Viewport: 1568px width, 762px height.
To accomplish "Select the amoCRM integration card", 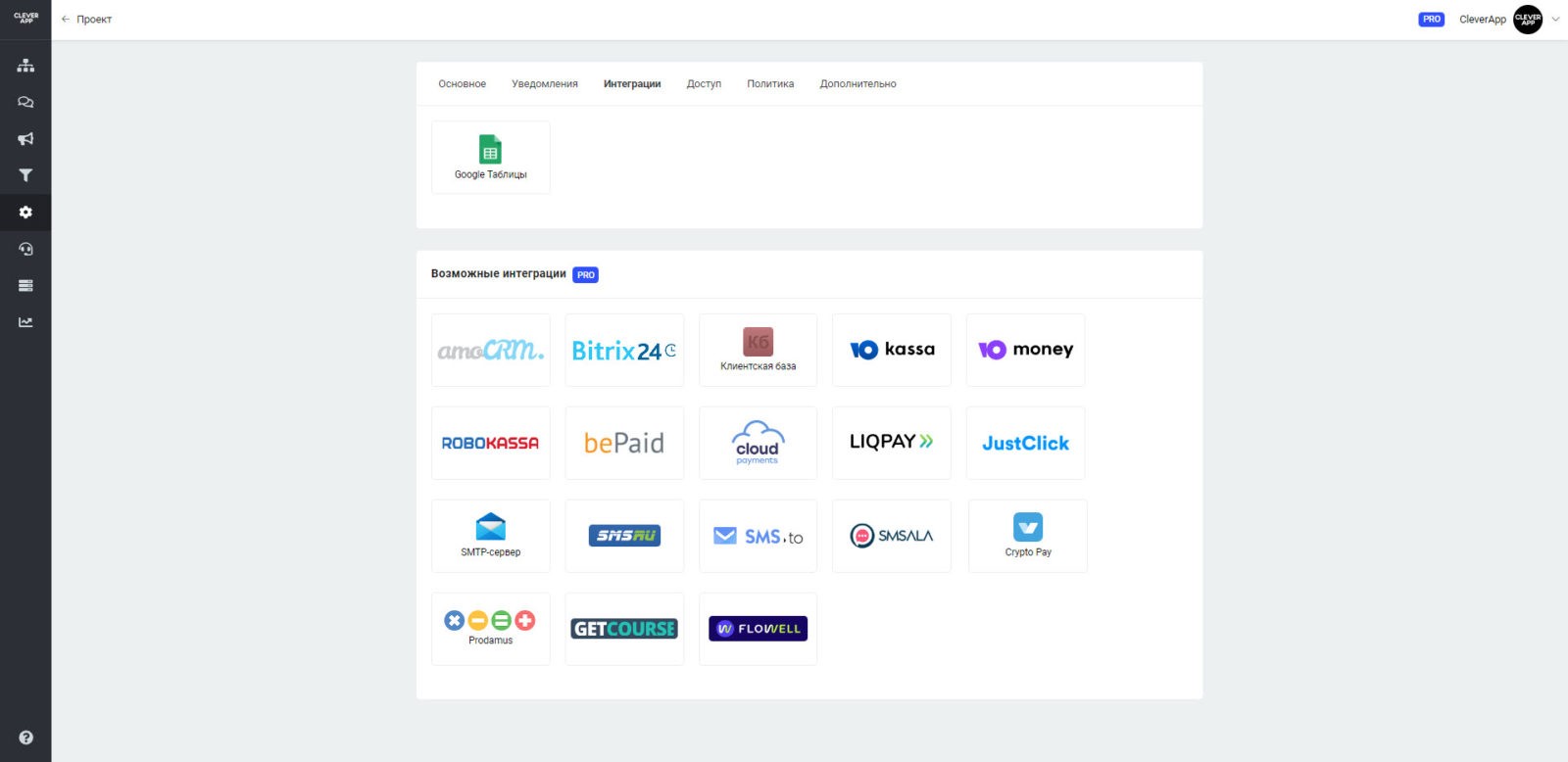I will (490, 351).
